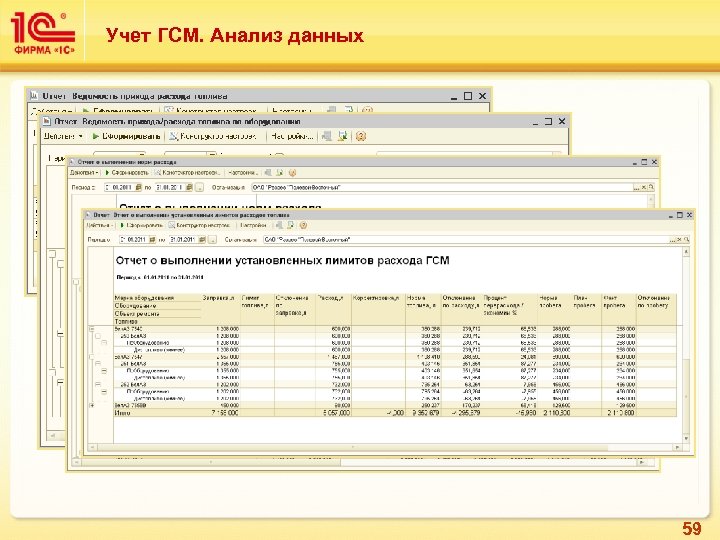Viewport: 720px width, 540px height.
Task: Expand the БелАЗ 75600 group row
Action: coord(92,405)
